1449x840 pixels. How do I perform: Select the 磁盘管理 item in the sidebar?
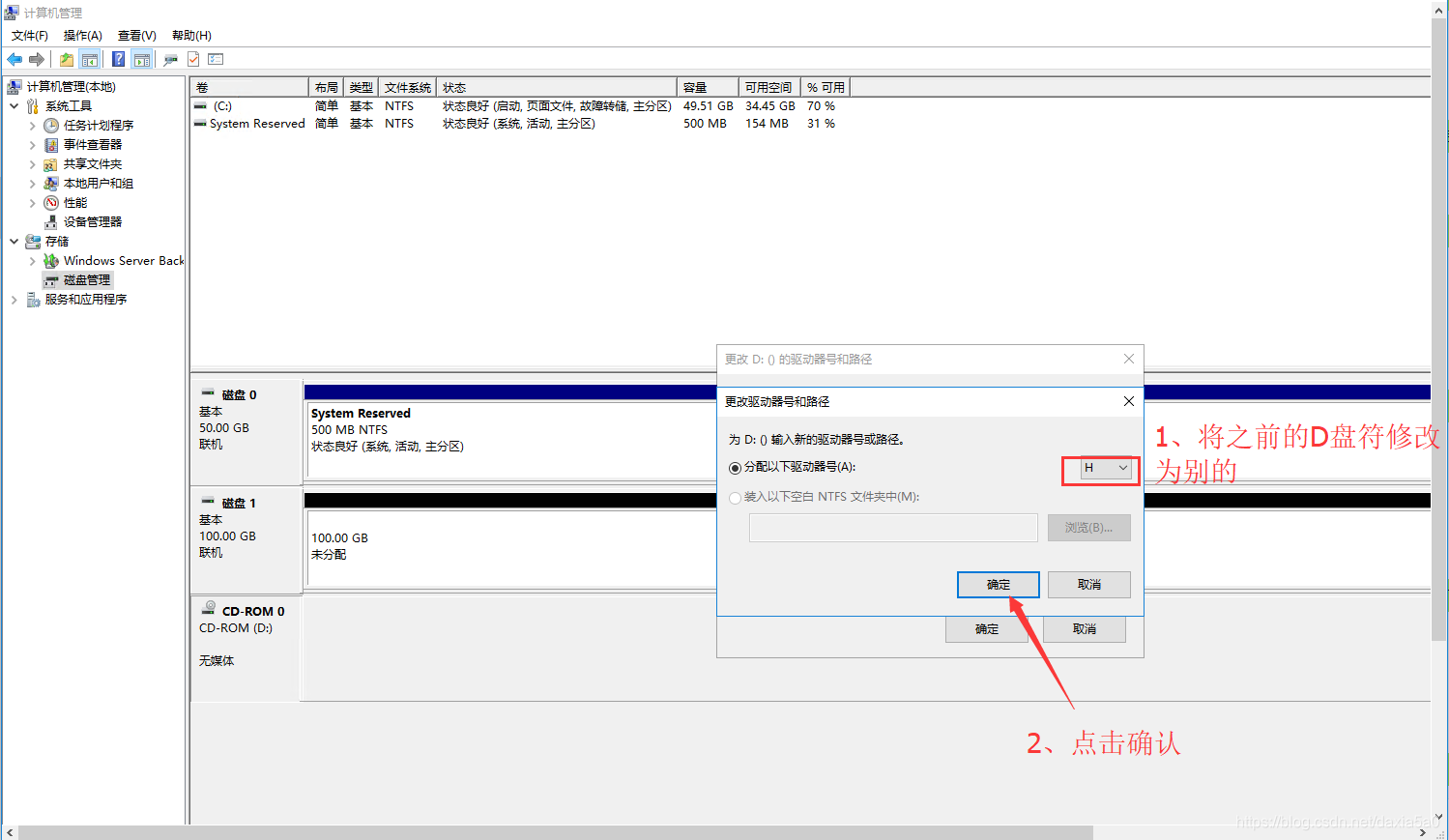(85, 279)
